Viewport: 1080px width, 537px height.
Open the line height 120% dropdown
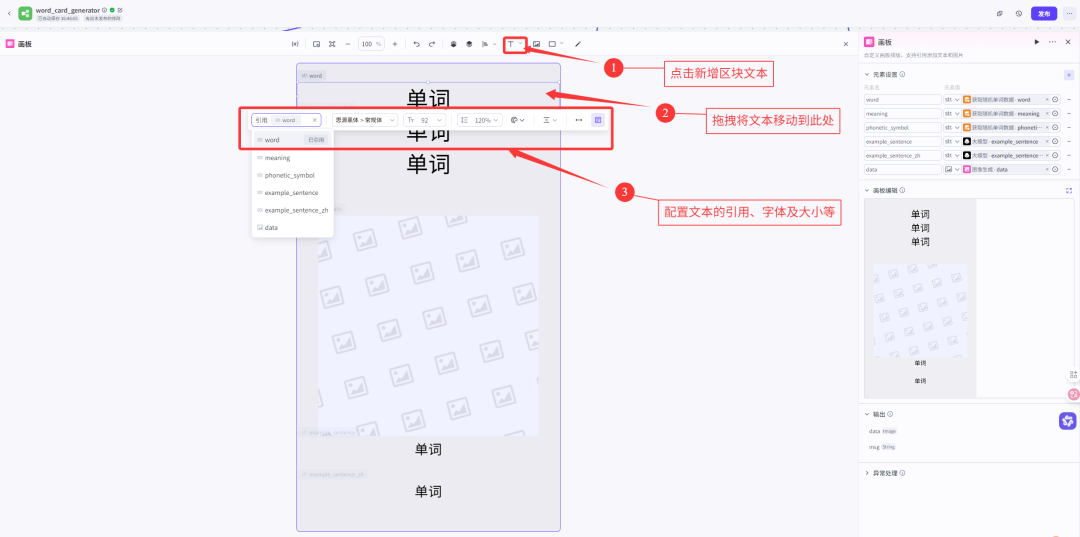pyautogui.click(x=481, y=120)
